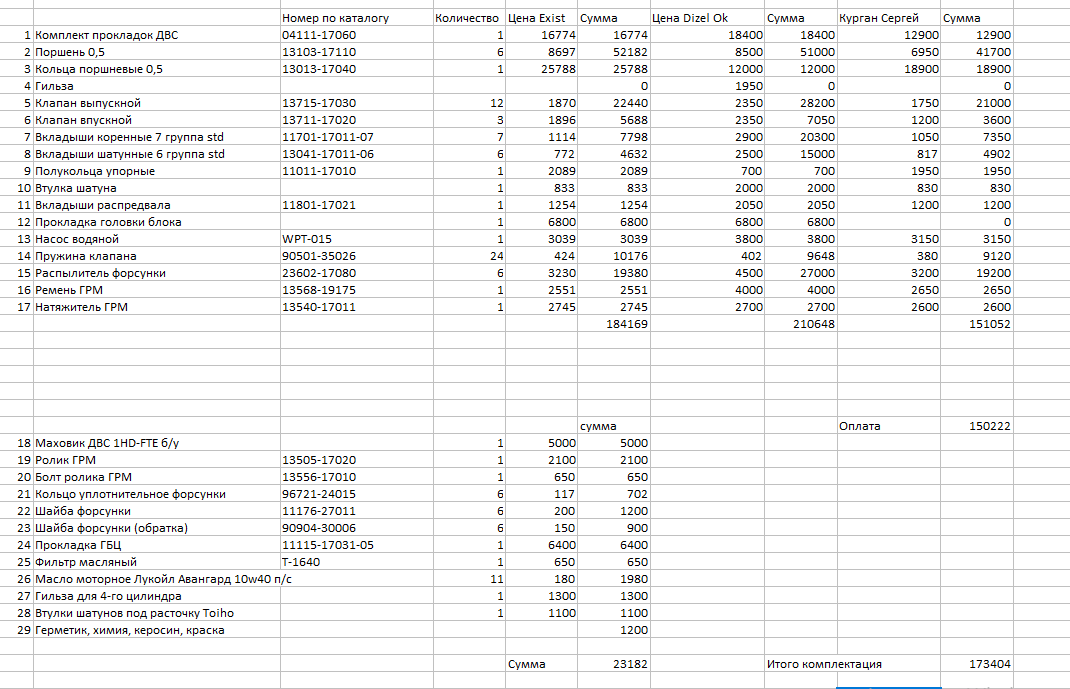Select the 'Номер по каталогу' header cell

(357, 18)
